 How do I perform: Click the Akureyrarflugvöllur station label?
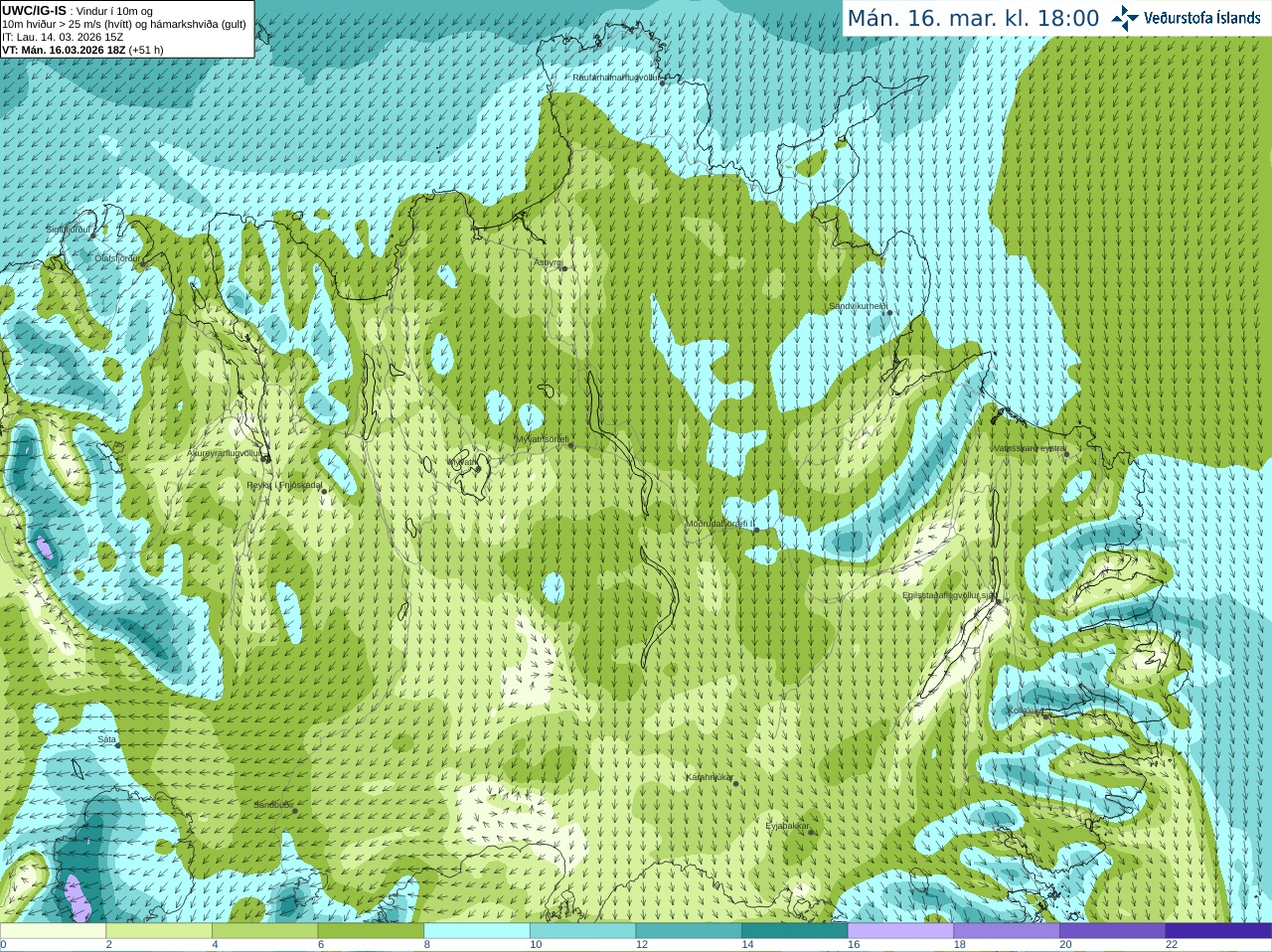225,453
